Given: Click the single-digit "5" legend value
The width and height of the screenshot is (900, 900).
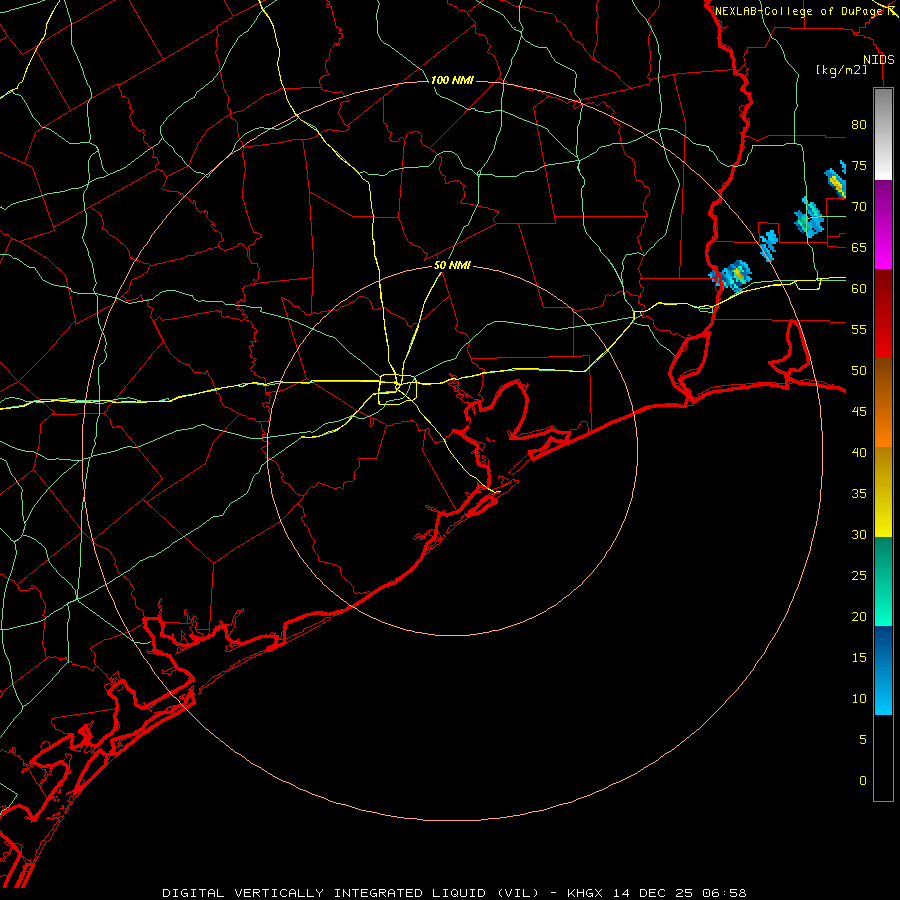Looking at the screenshot, I should click(x=863, y=740).
